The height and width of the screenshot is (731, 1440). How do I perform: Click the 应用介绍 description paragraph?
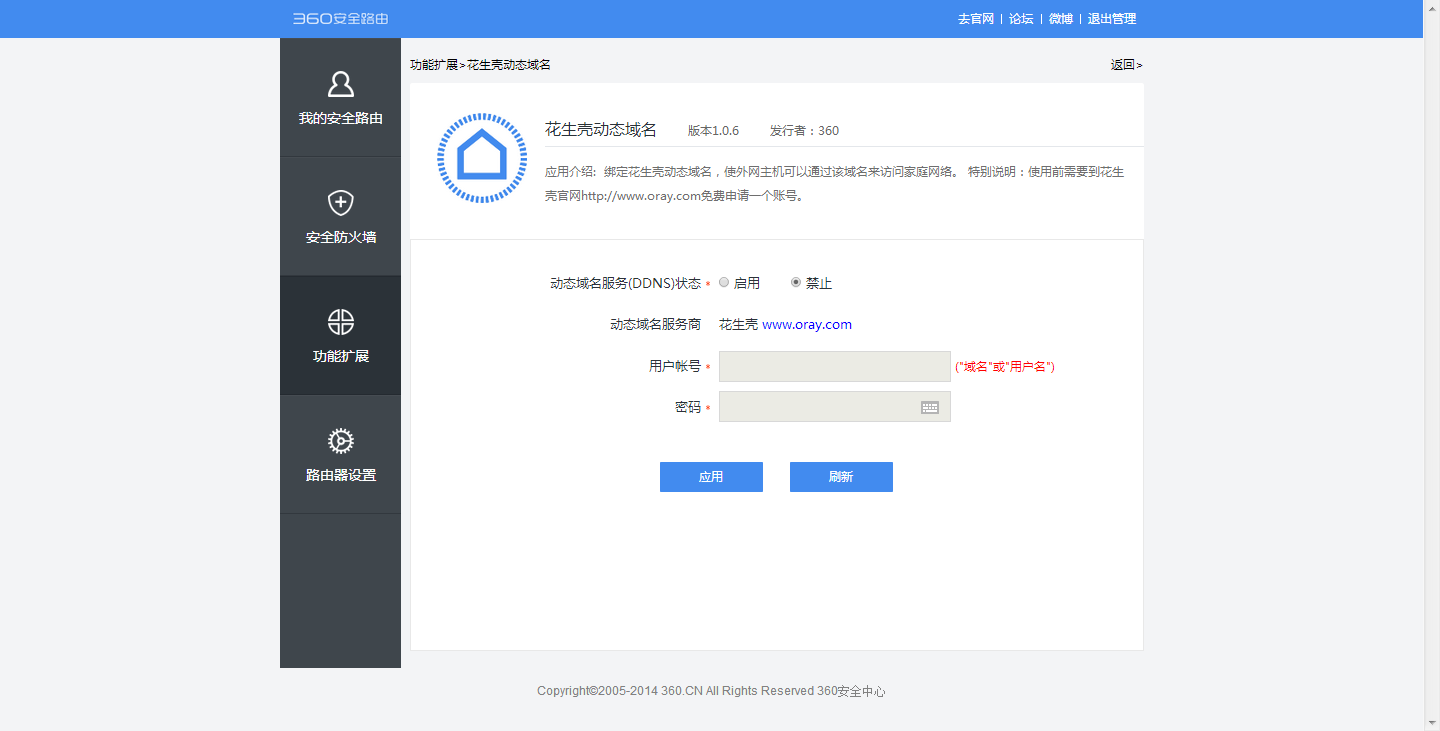(x=834, y=184)
